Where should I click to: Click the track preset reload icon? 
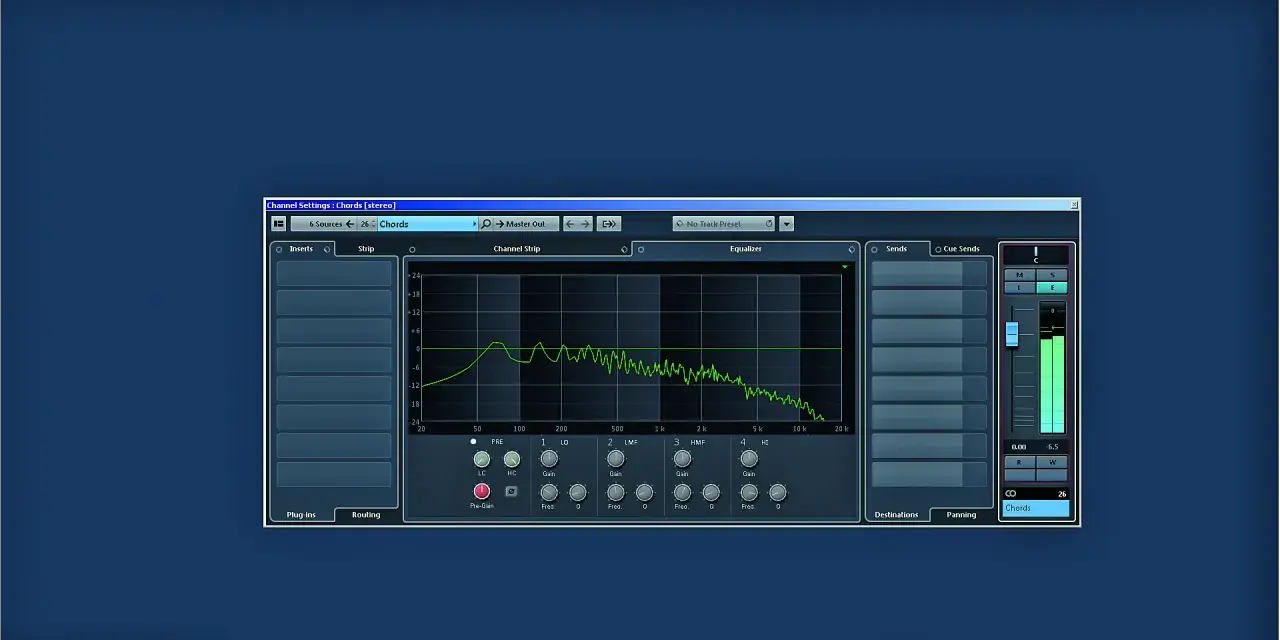coord(769,224)
